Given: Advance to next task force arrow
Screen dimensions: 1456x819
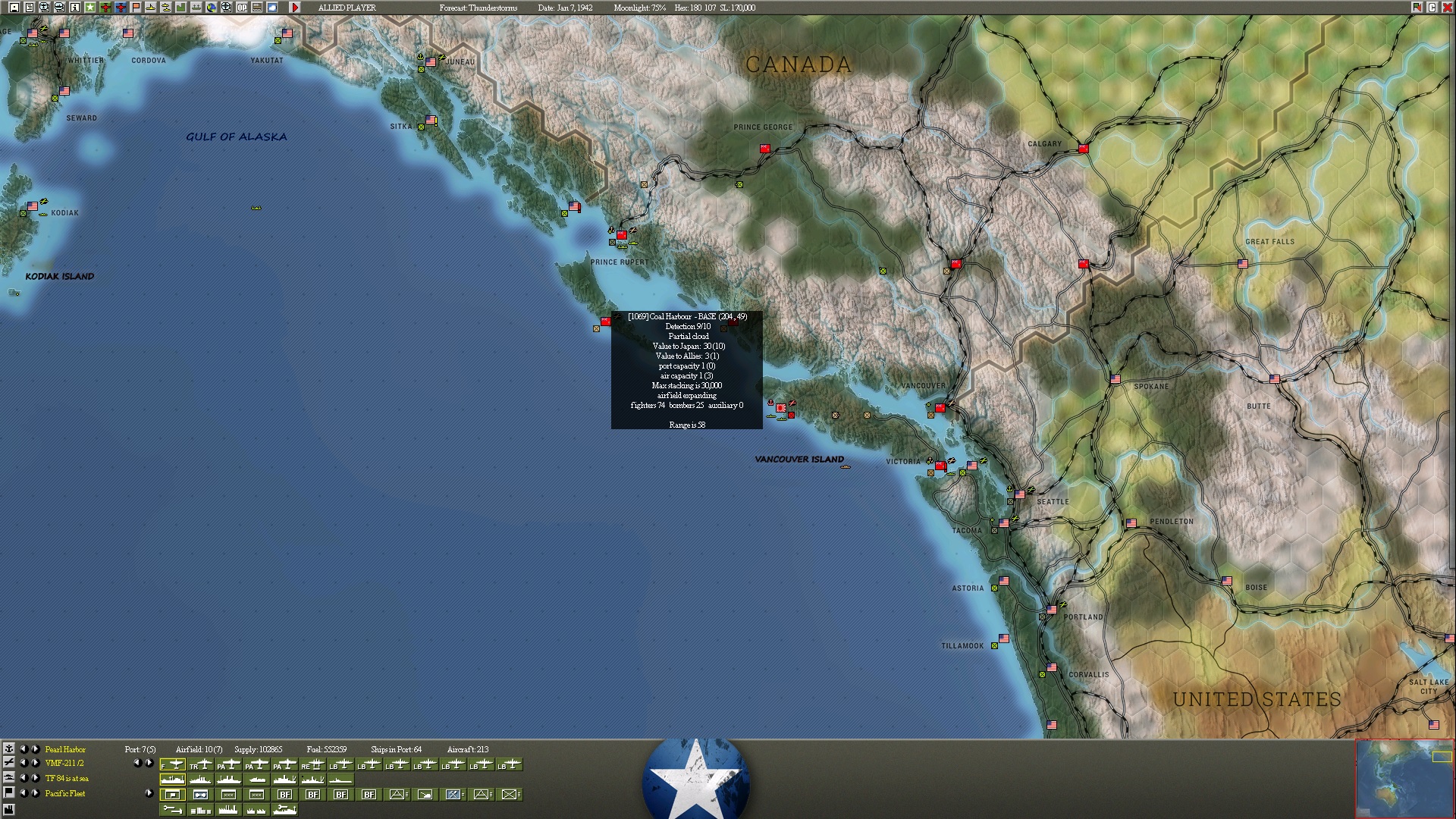Looking at the screenshot, I should tap(35, 778).
